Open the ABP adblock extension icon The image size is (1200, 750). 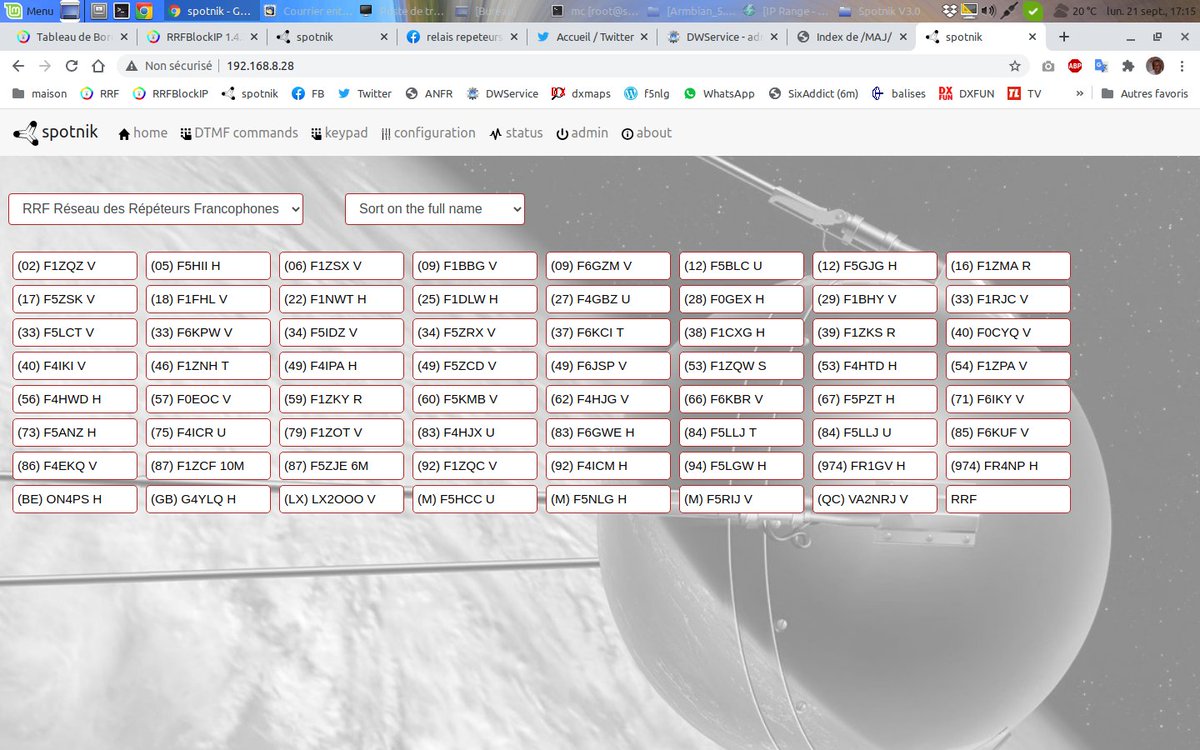point(1075,66)
